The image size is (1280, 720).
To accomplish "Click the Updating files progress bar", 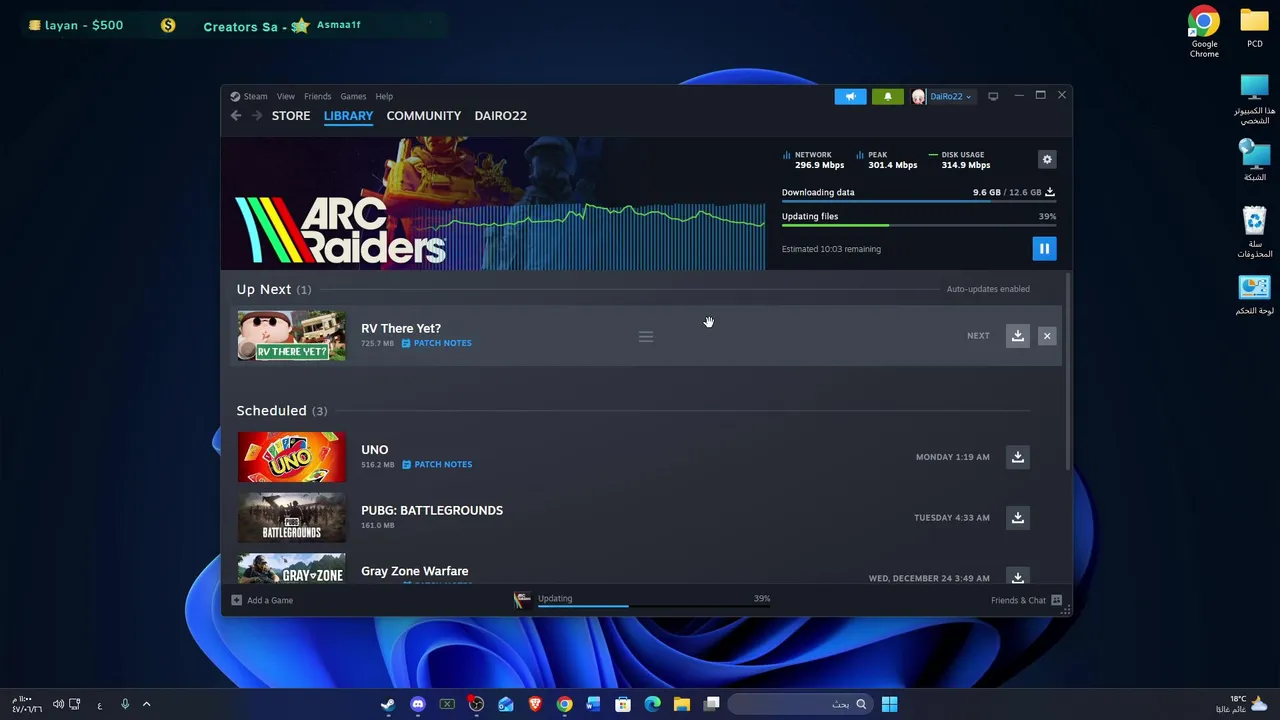I will click(919, 226).
